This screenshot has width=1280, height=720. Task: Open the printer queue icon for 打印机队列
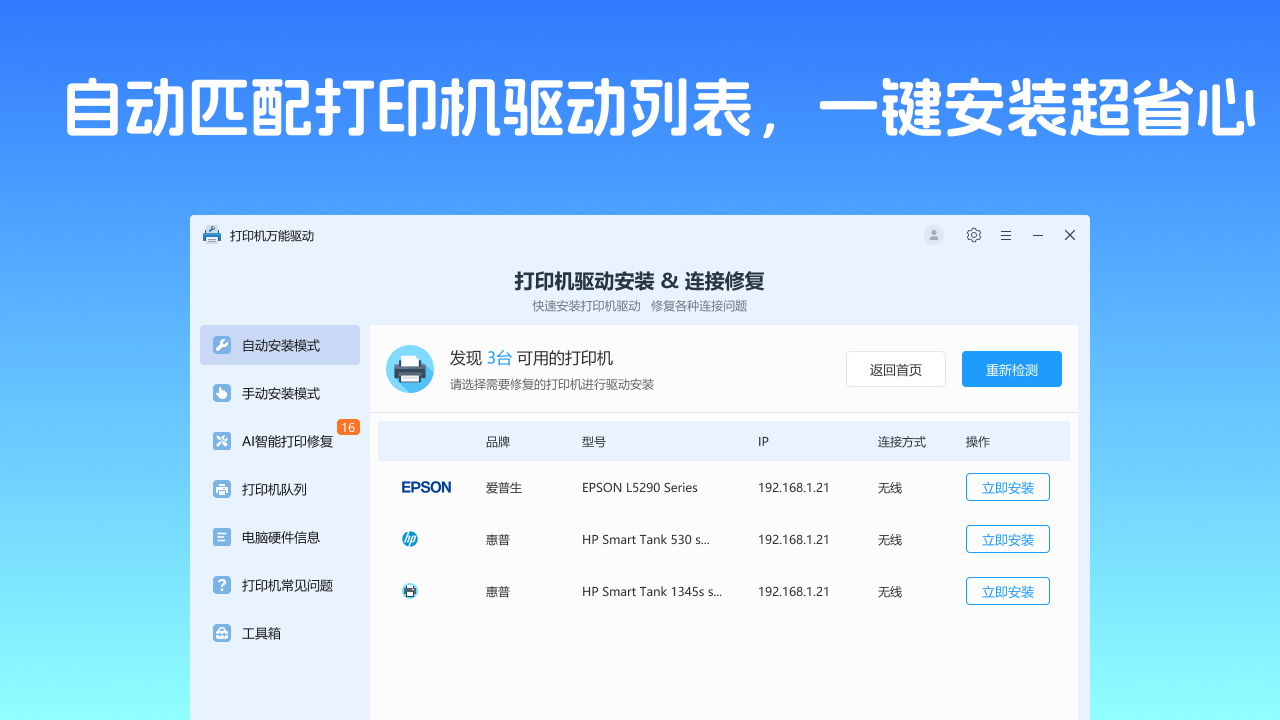tap(221, 489)
